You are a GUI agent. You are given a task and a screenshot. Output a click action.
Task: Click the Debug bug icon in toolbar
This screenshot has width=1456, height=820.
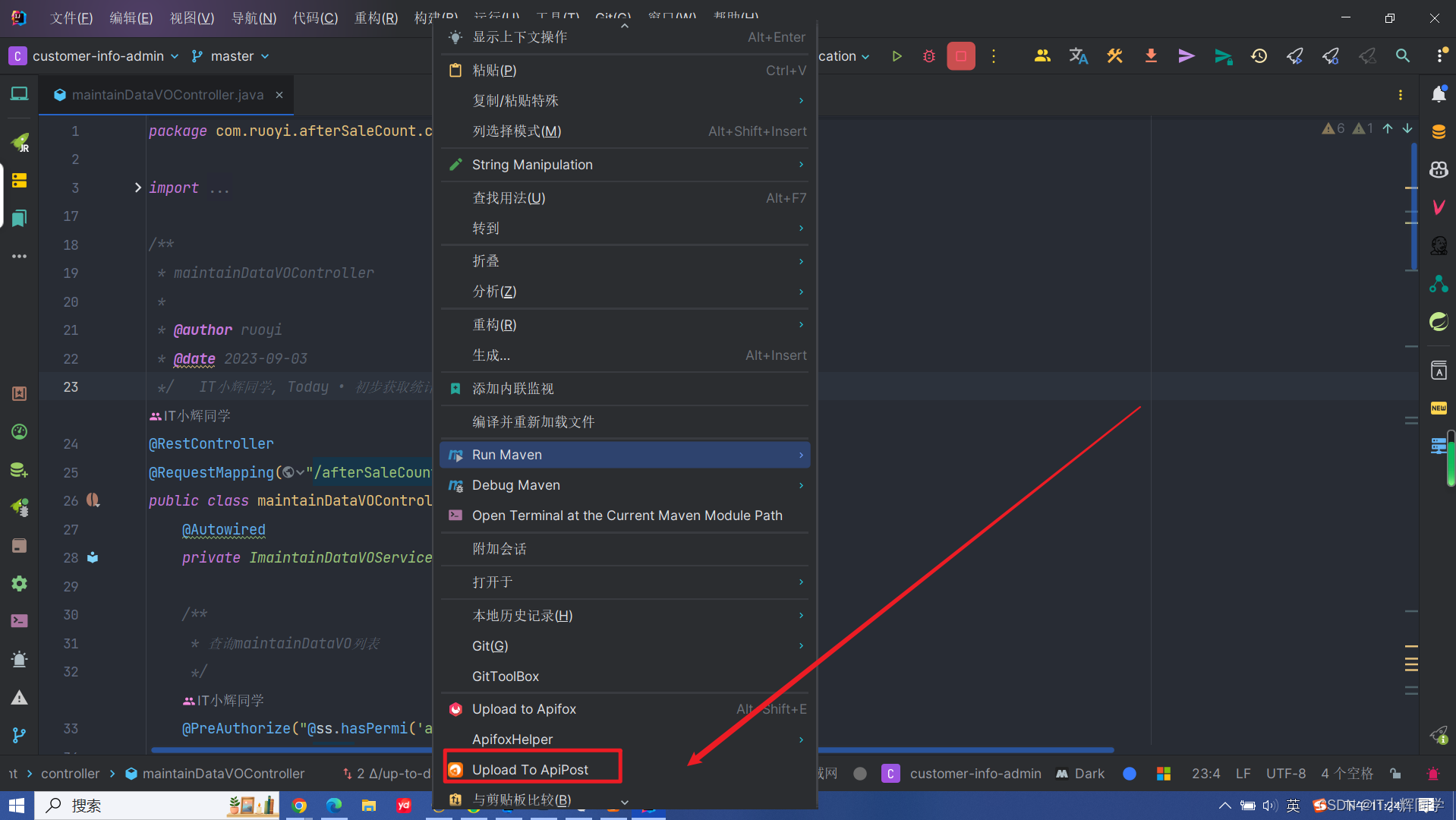point(928,56)
